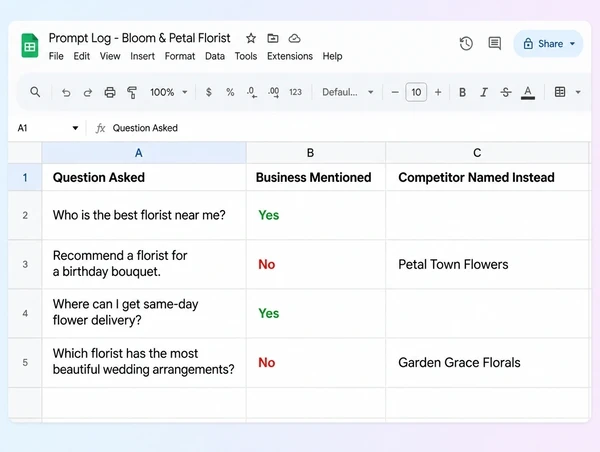This screenshot has height=452, width=600.
Task: Open the Google Sheets home icon
Action: (29, 46)
